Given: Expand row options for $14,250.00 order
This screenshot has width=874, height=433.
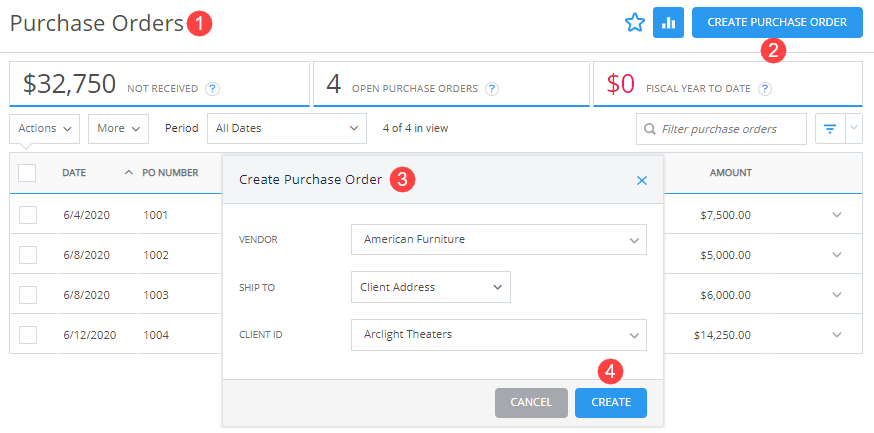Looking at the screenshot, I should [837, 335].
